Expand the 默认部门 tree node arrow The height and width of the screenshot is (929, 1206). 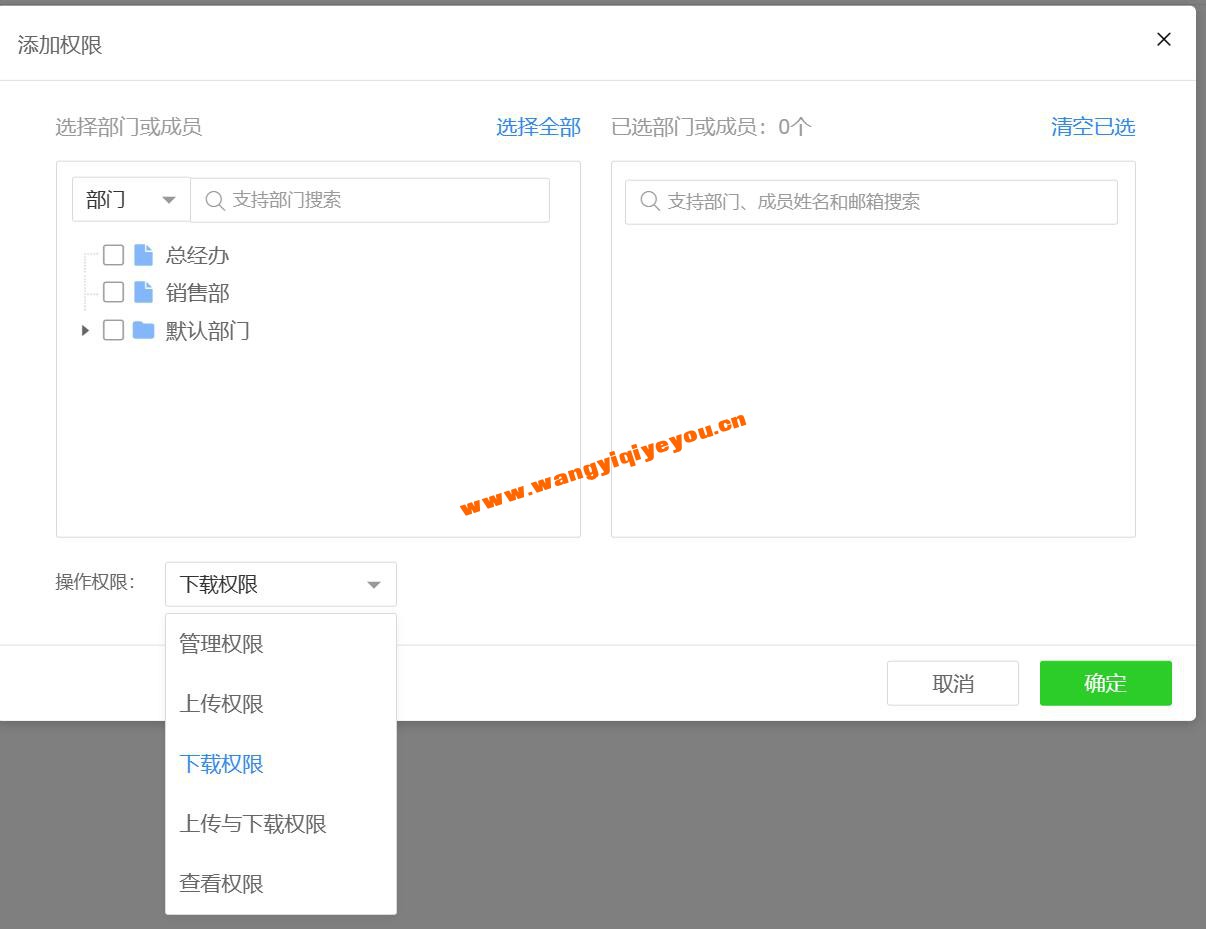click(x=85, y=330)
